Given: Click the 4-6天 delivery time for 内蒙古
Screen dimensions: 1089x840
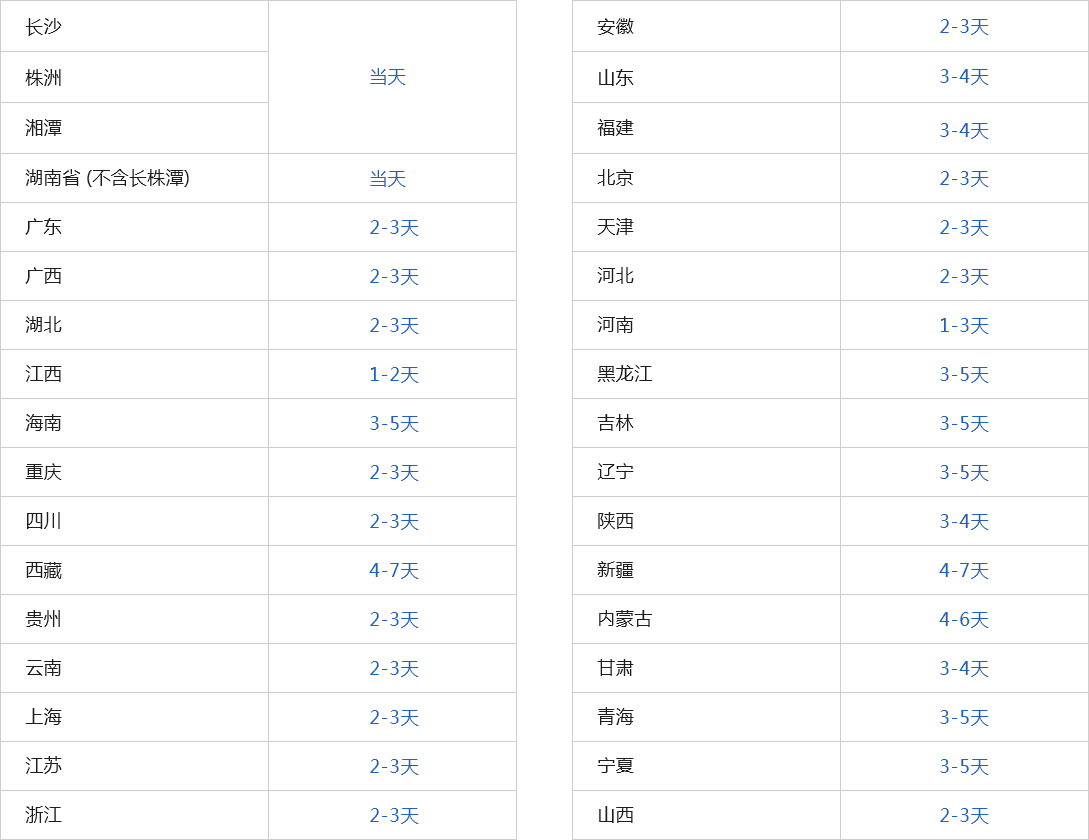Looking at the screenshot, I should pos(964,620).
